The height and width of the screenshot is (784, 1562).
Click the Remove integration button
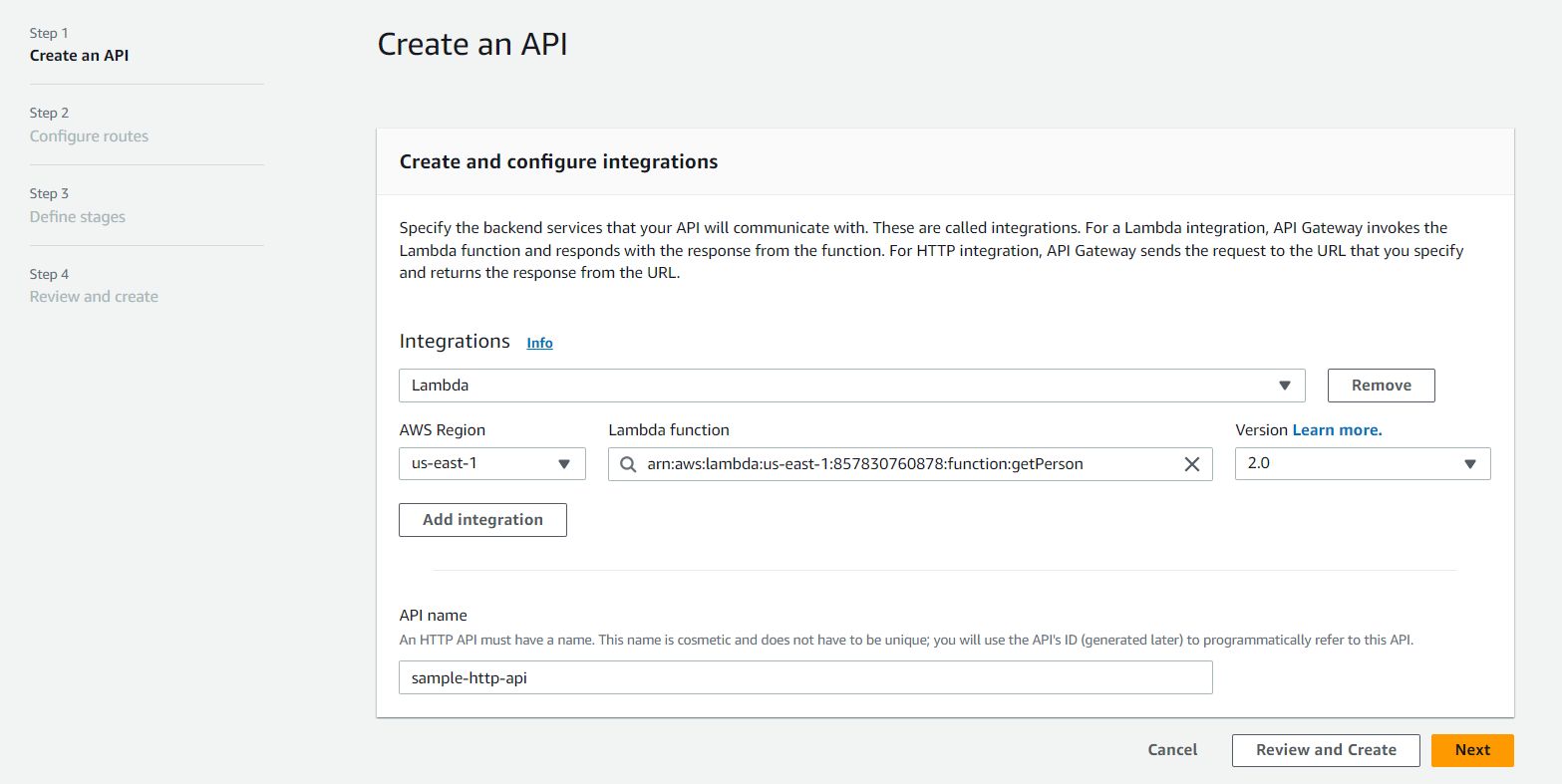pyautogui.click(x=1381, y=386)
